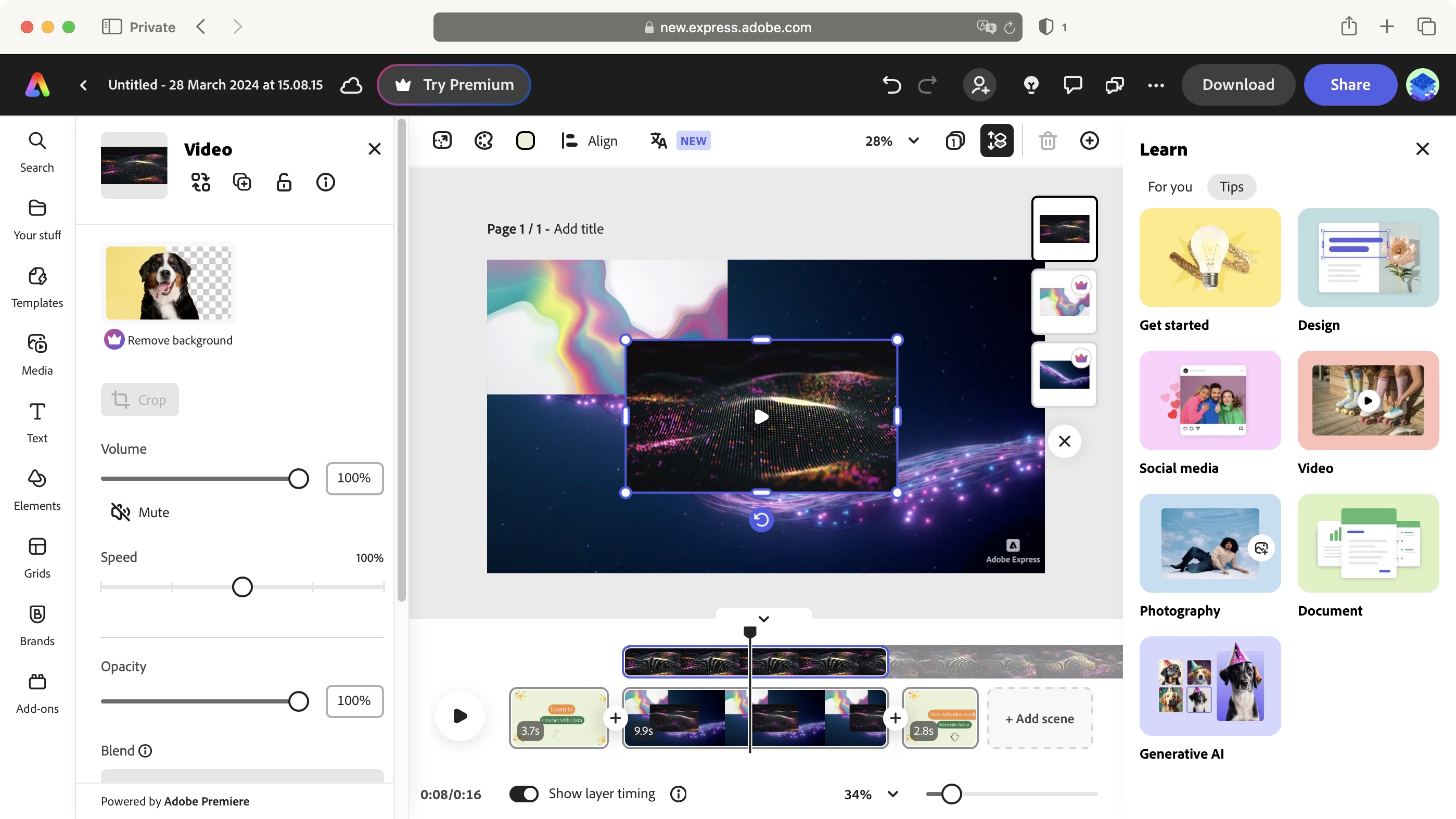Enable Remove background for image

point(169,339)
